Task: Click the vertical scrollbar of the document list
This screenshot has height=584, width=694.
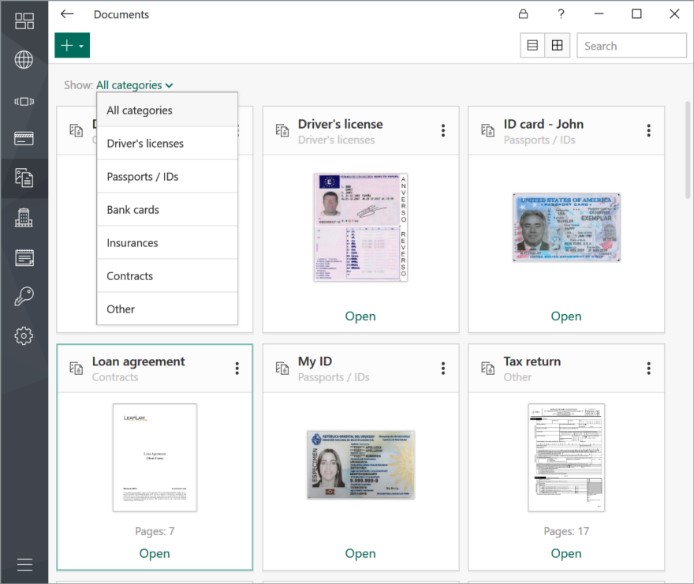Action: coord(687,151)
